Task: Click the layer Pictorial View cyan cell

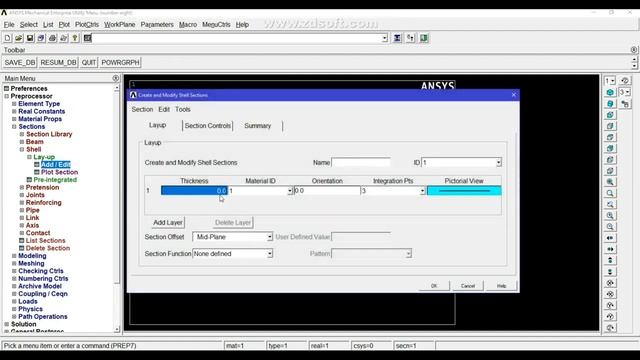Action: click(464, 191)
